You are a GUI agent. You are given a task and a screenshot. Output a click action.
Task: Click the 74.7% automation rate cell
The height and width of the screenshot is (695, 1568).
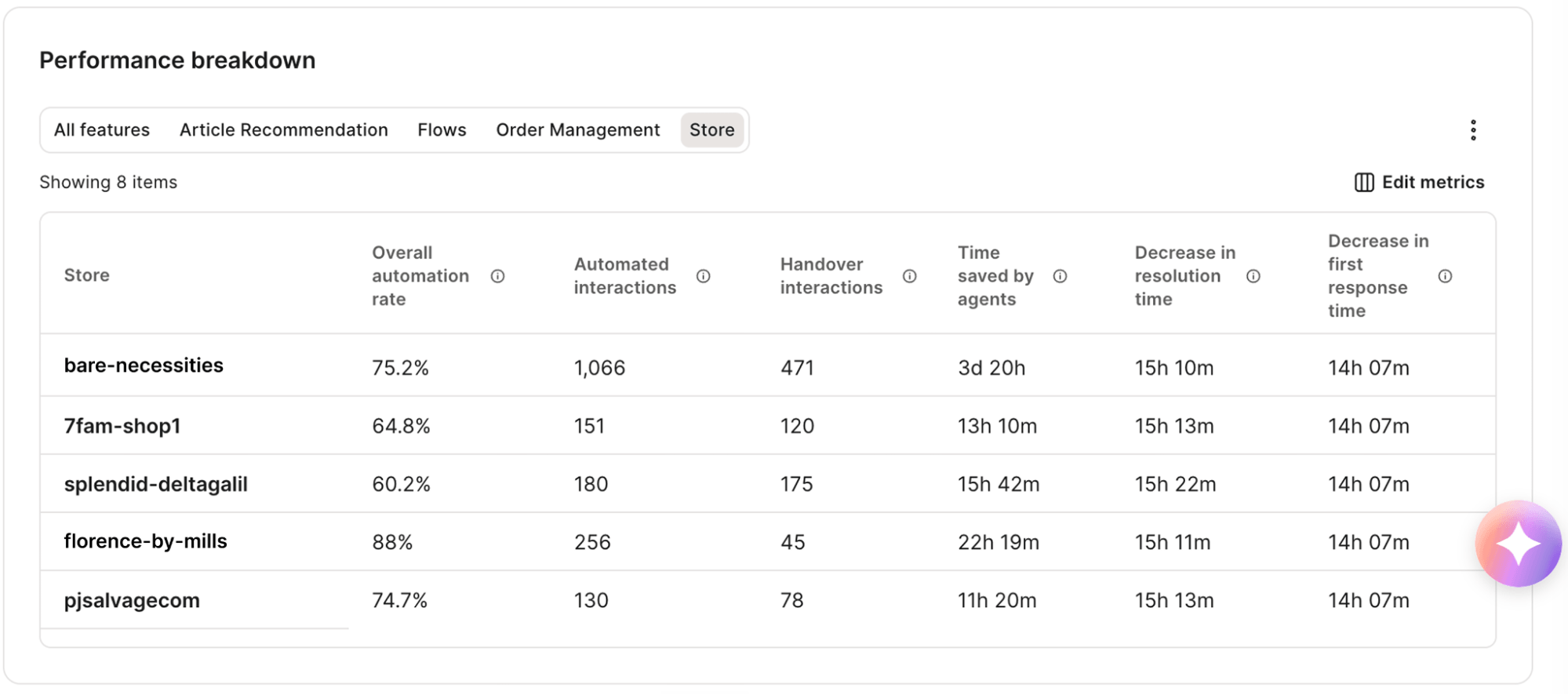point(399,600)
